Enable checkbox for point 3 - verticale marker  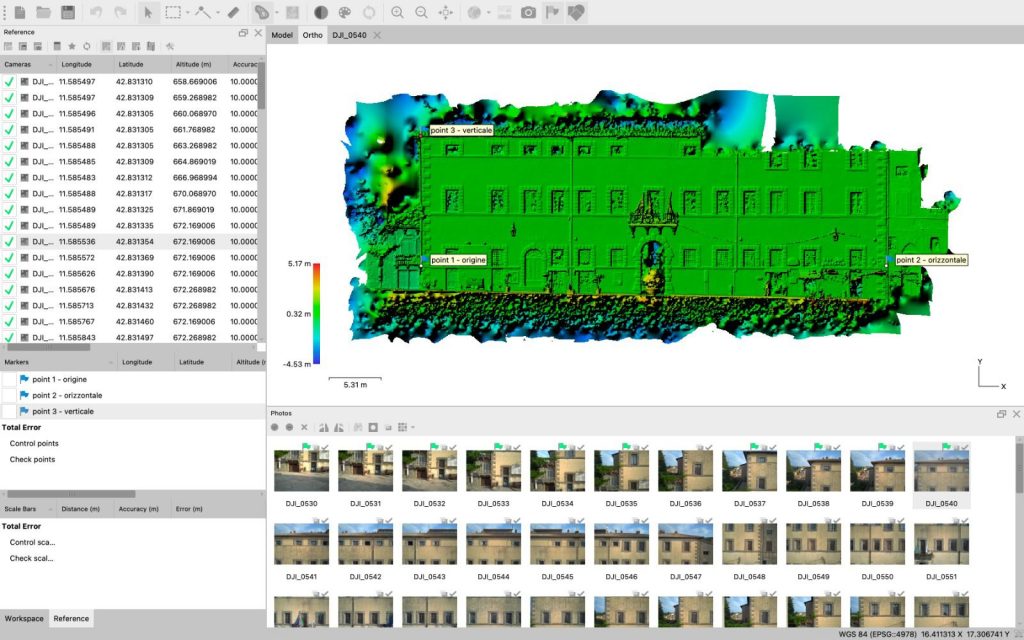[x=9, y=411]
